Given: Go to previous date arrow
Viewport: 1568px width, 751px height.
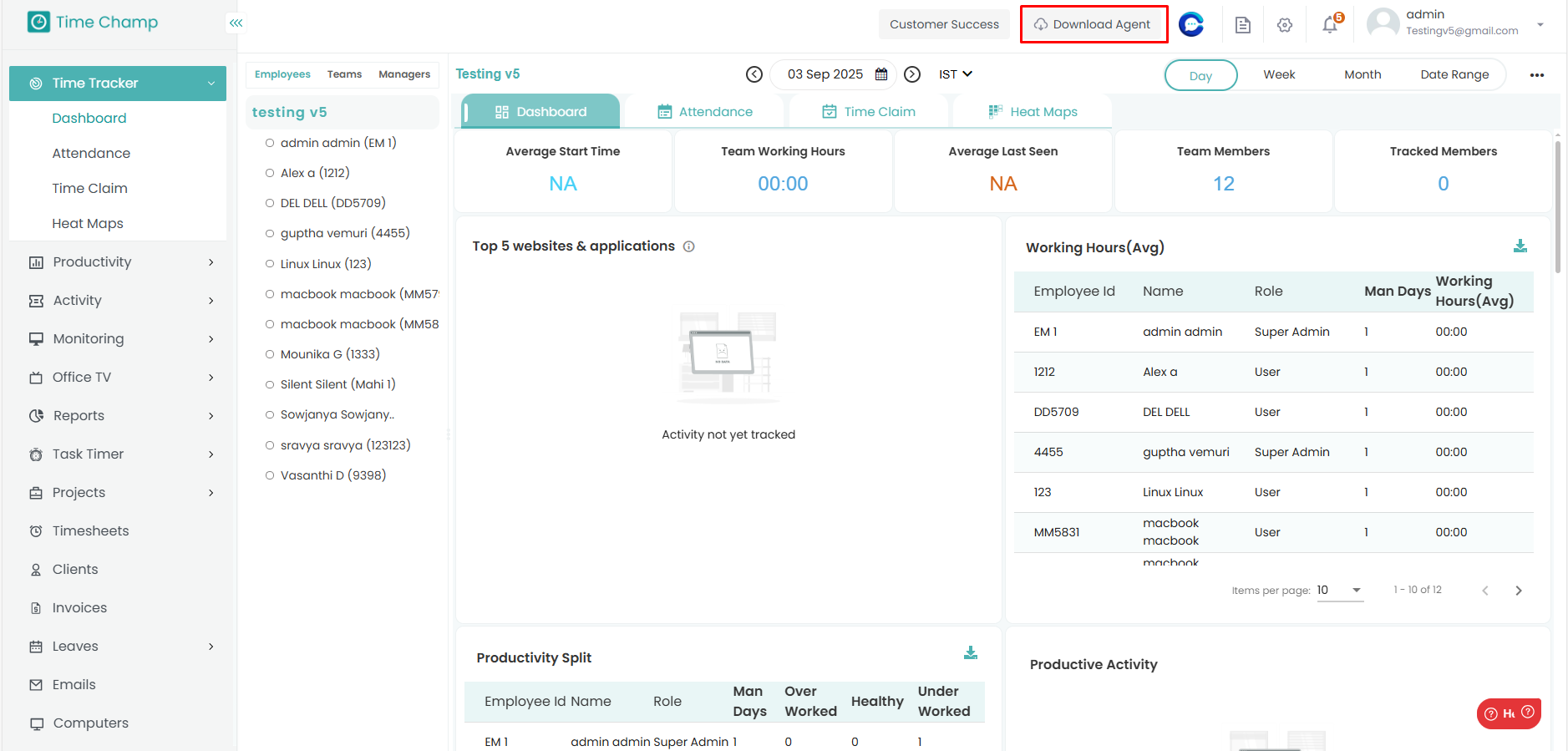Looking at the screenshot, I should coord(754,74).
